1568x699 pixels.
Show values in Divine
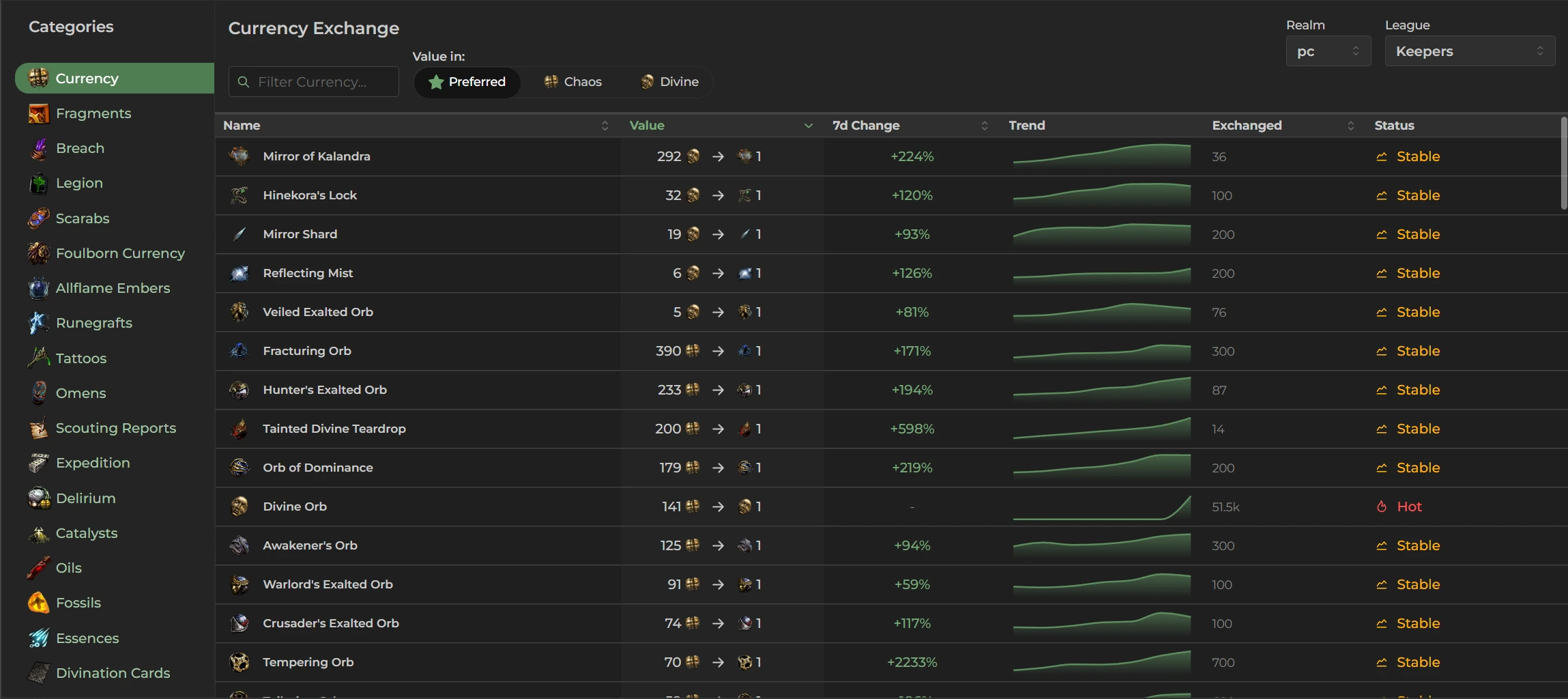[670, 82]
